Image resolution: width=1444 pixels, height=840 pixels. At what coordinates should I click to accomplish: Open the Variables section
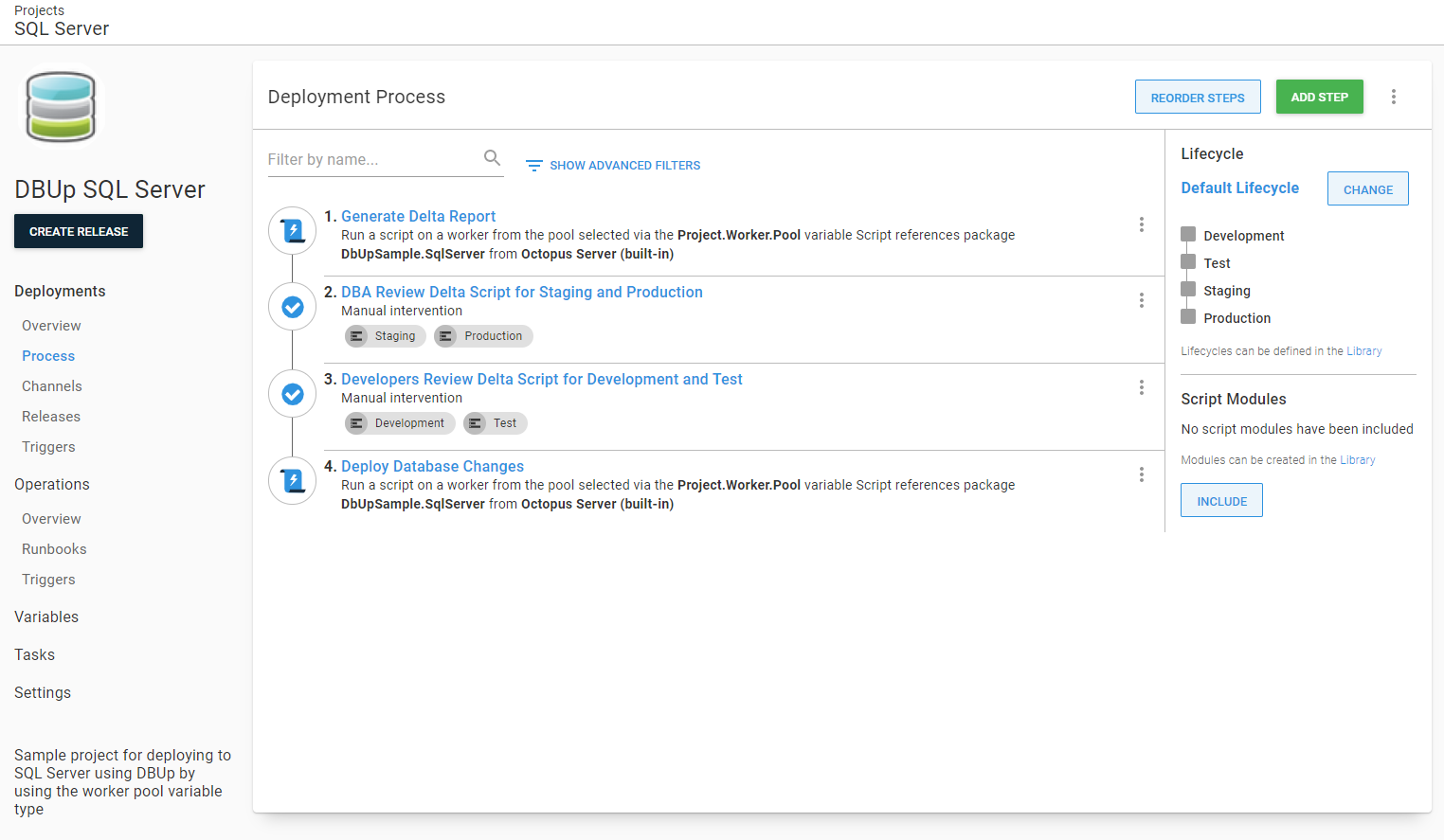46,617
